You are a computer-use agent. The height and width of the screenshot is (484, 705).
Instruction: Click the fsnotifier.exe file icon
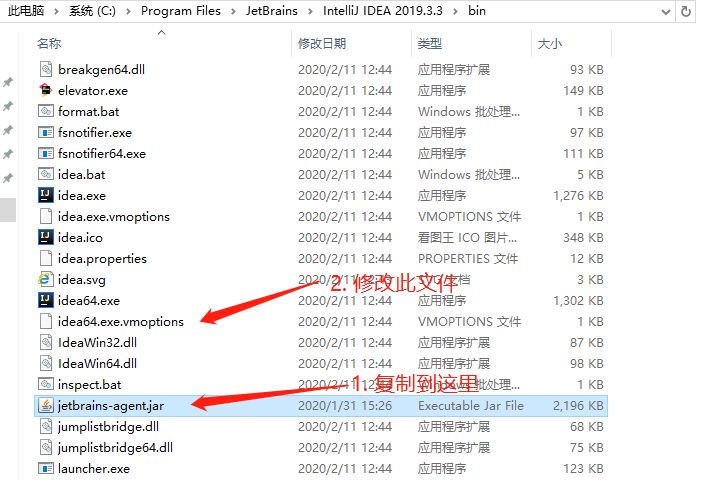tap(46, 132)
